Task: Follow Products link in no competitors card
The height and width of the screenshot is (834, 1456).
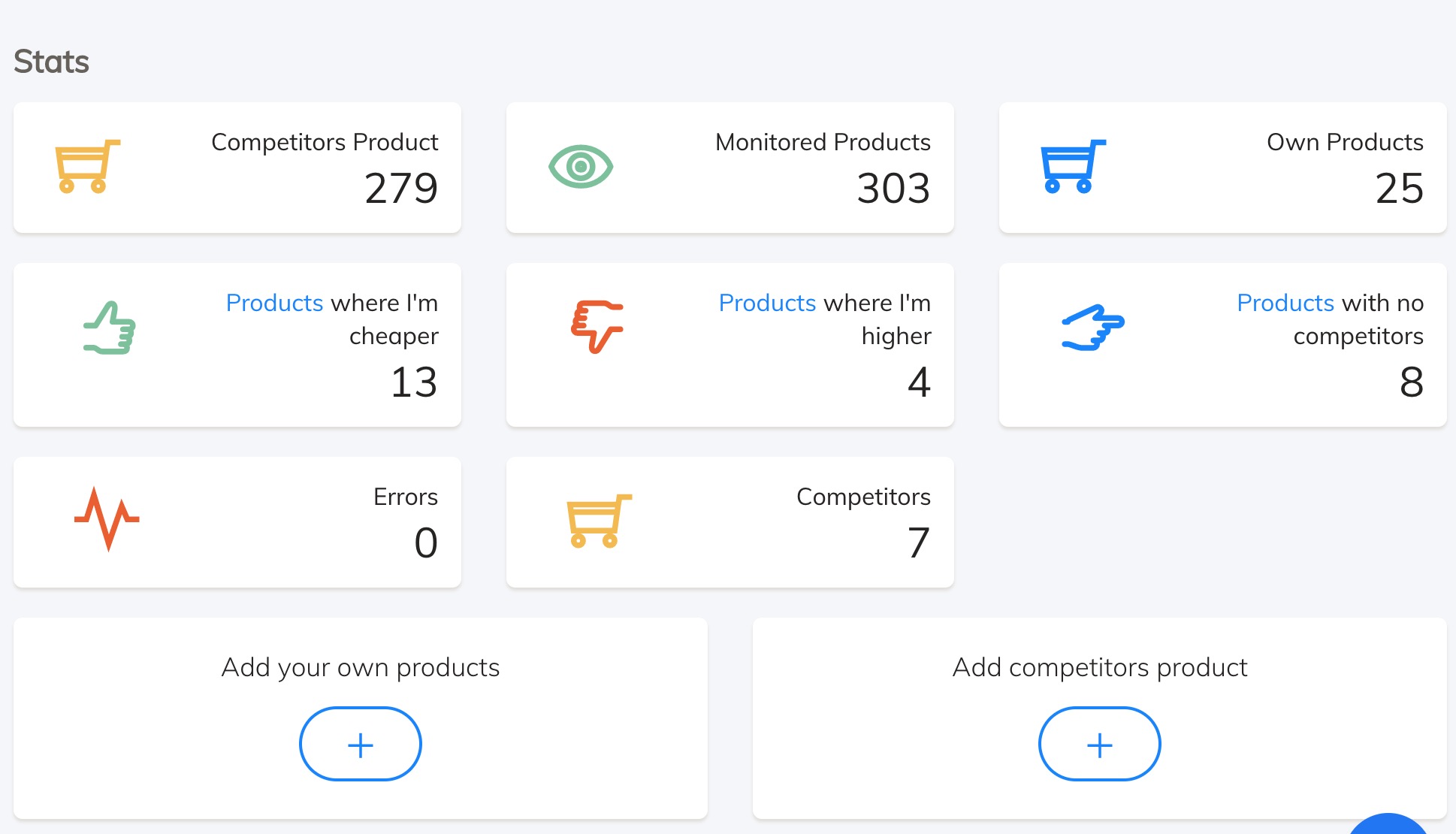Action: (1285, 303)
